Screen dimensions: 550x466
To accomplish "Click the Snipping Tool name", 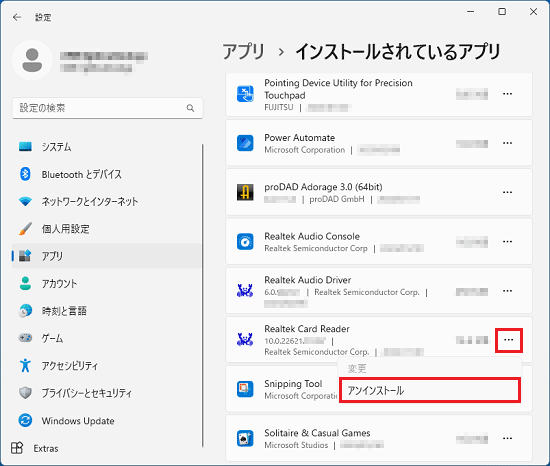I will (293, 384).
